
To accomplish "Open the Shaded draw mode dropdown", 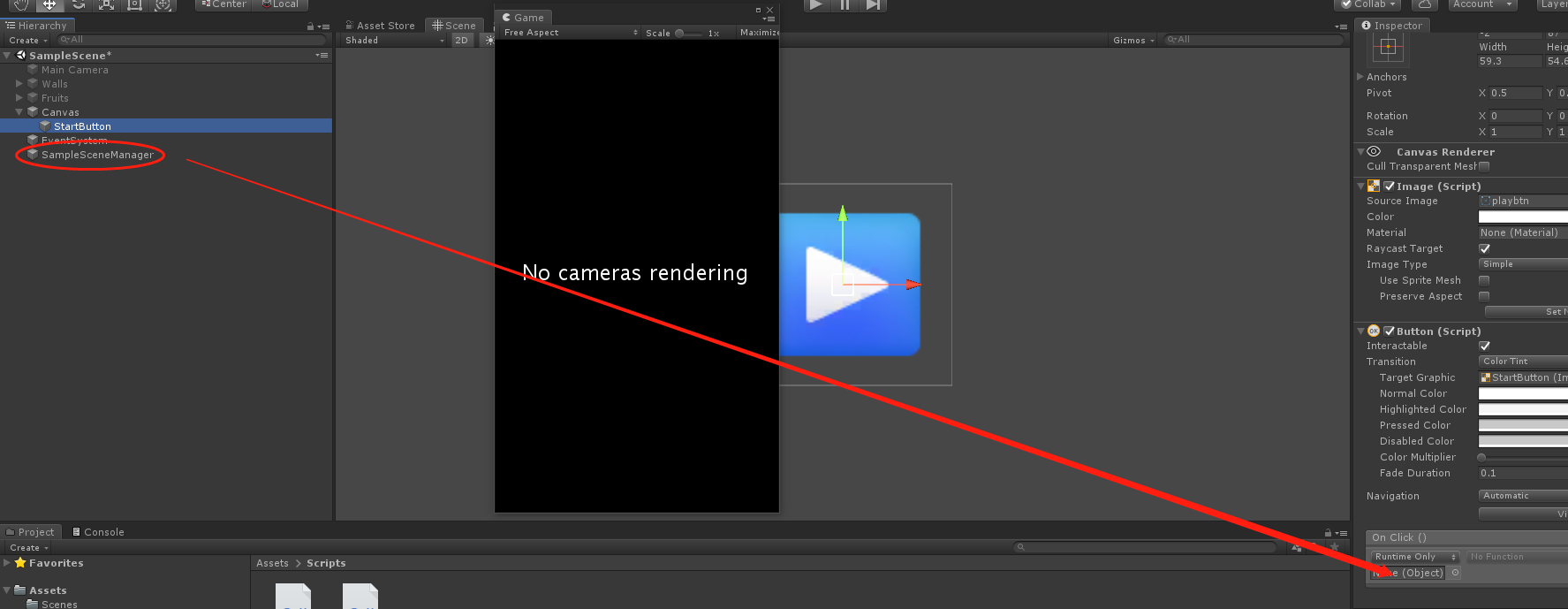I will [x=395, y=41].
